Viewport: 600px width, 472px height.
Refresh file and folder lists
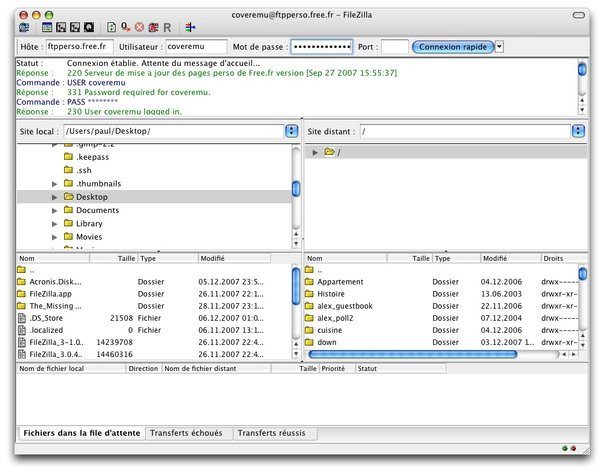tap(111, 27)
